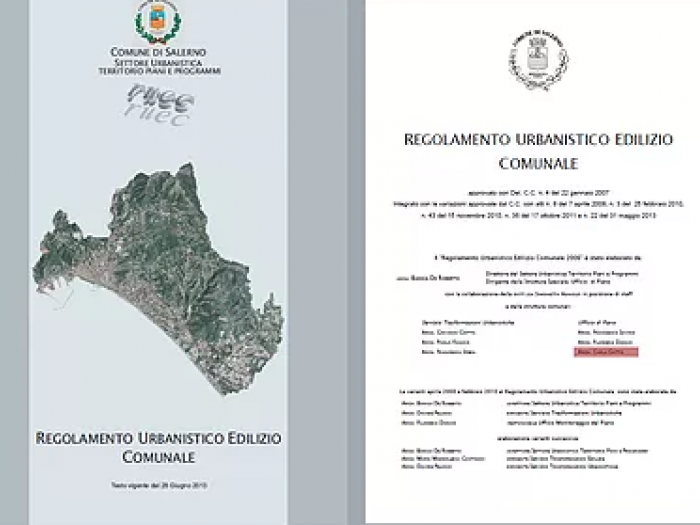Viewport: 700px width, 525px height.
Task: Click the 'elaborazione varianti normative' line
Action: coord(530,443)
